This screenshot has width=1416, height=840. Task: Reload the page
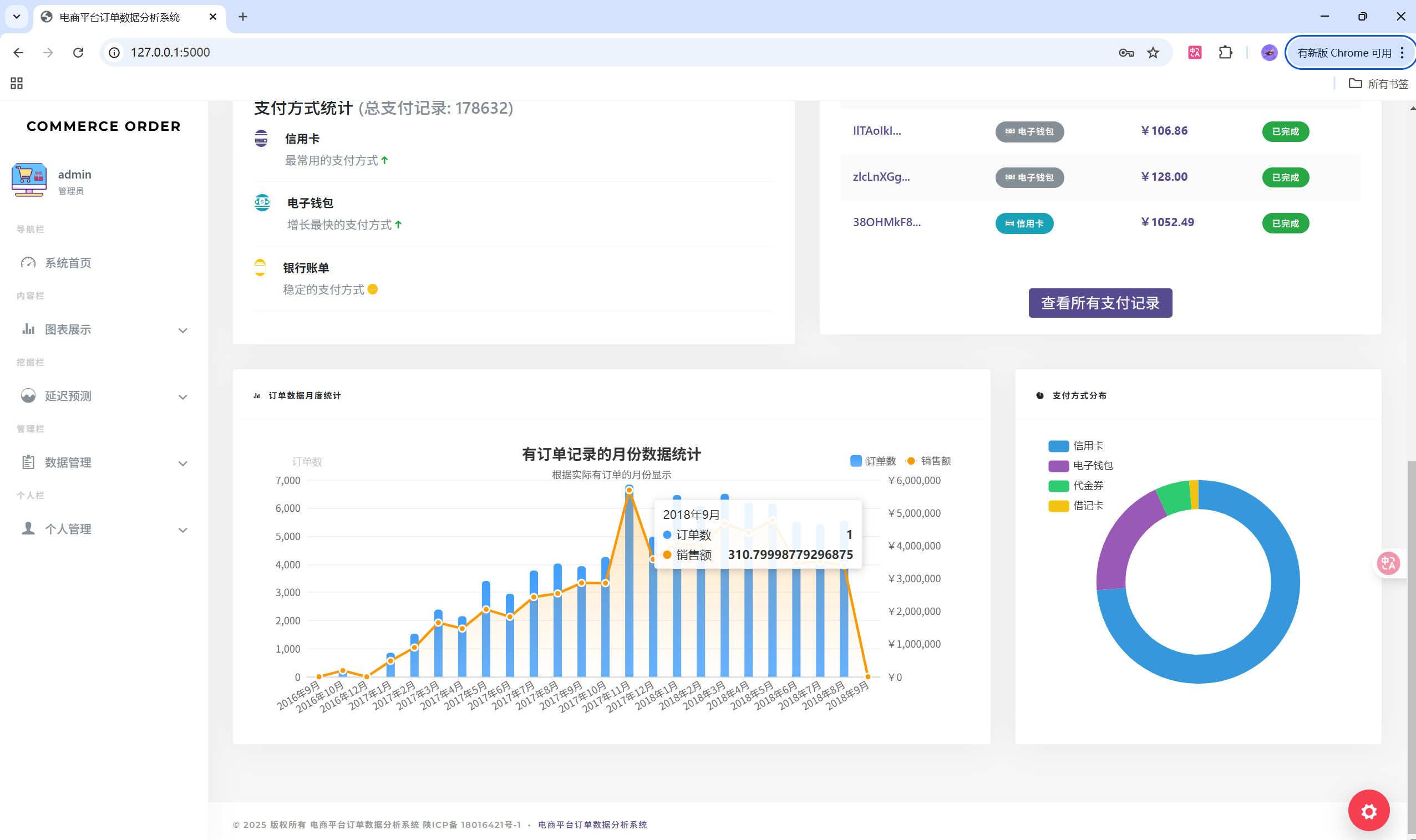(x=78, y=53)
